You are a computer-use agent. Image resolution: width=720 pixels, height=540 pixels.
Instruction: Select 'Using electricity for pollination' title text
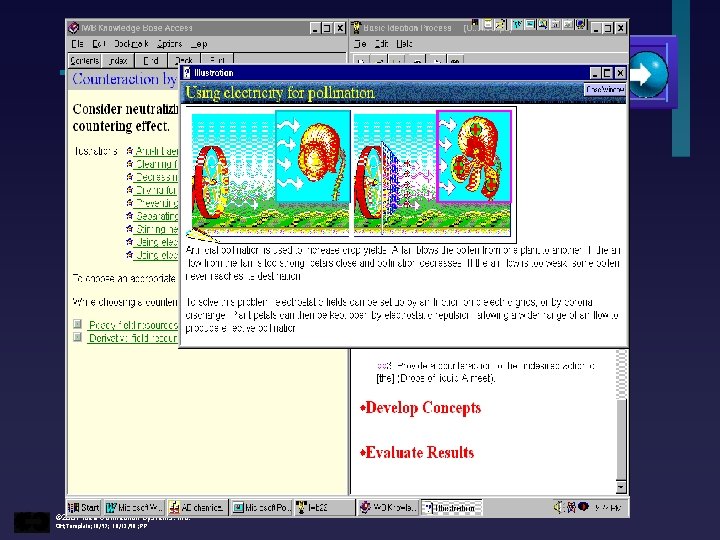click(x=280, y=93)
